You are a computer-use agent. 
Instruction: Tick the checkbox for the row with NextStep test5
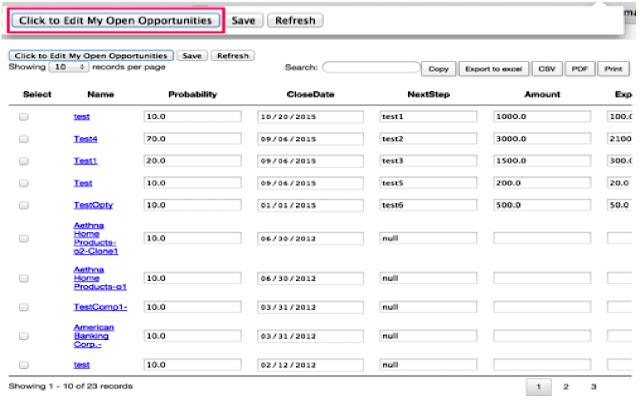24,183
